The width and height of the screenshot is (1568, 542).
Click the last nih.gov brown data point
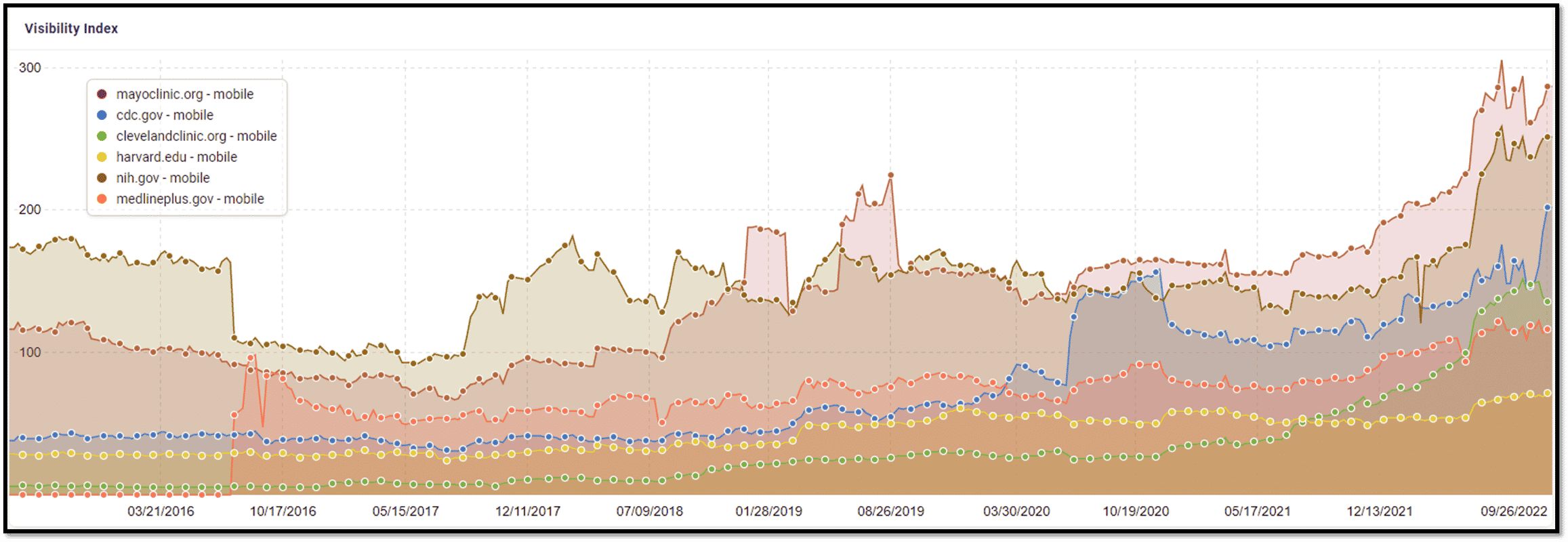tap(1547, 138)
